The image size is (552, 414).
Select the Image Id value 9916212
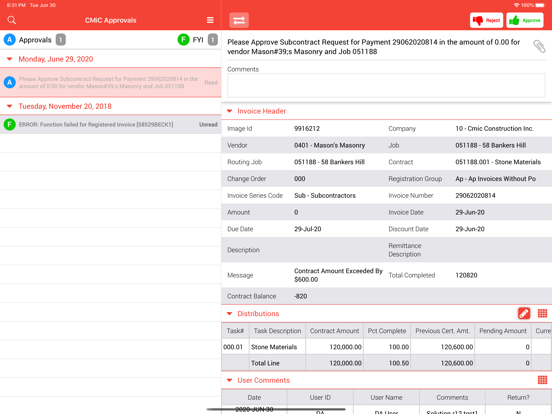(307, 129)
